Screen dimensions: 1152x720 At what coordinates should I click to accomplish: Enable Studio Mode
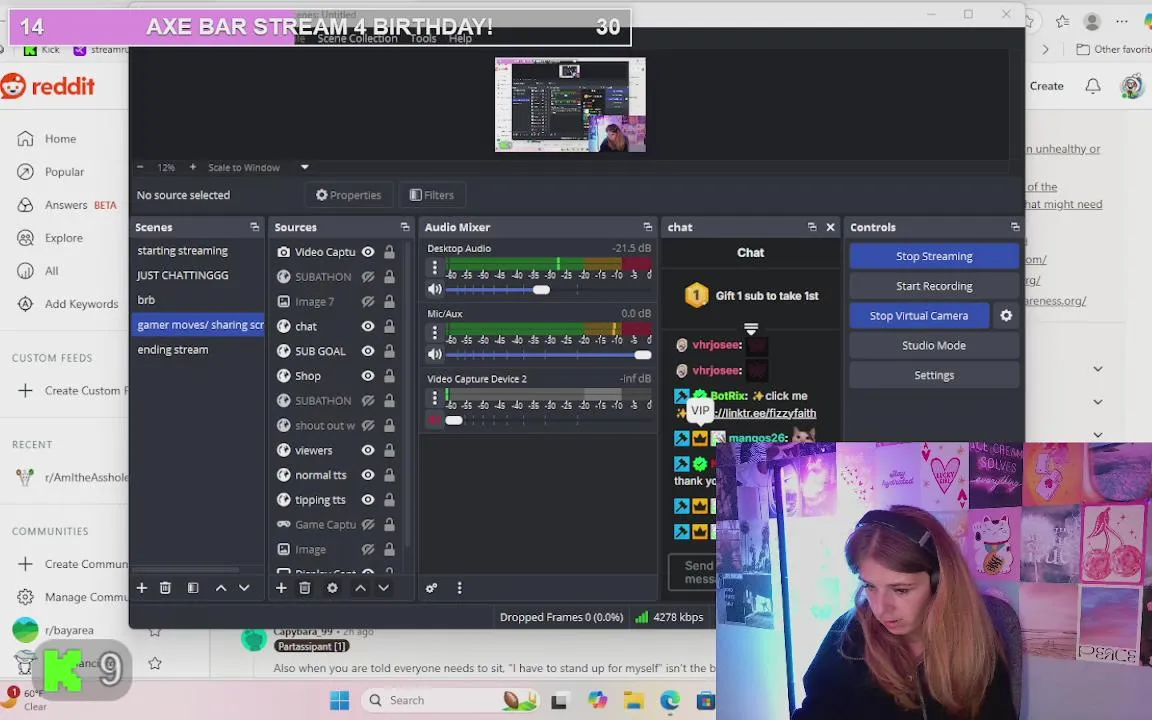[x=934, y=345]
